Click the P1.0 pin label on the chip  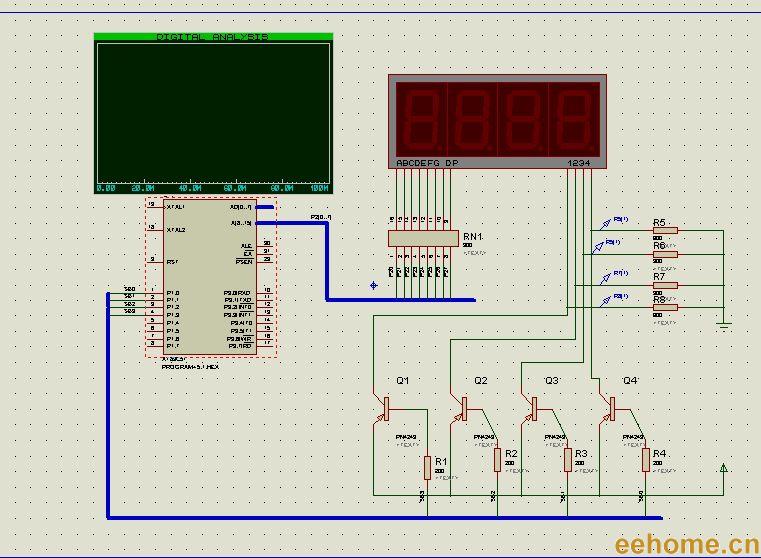pyautogui.click(x=172, y=293)
